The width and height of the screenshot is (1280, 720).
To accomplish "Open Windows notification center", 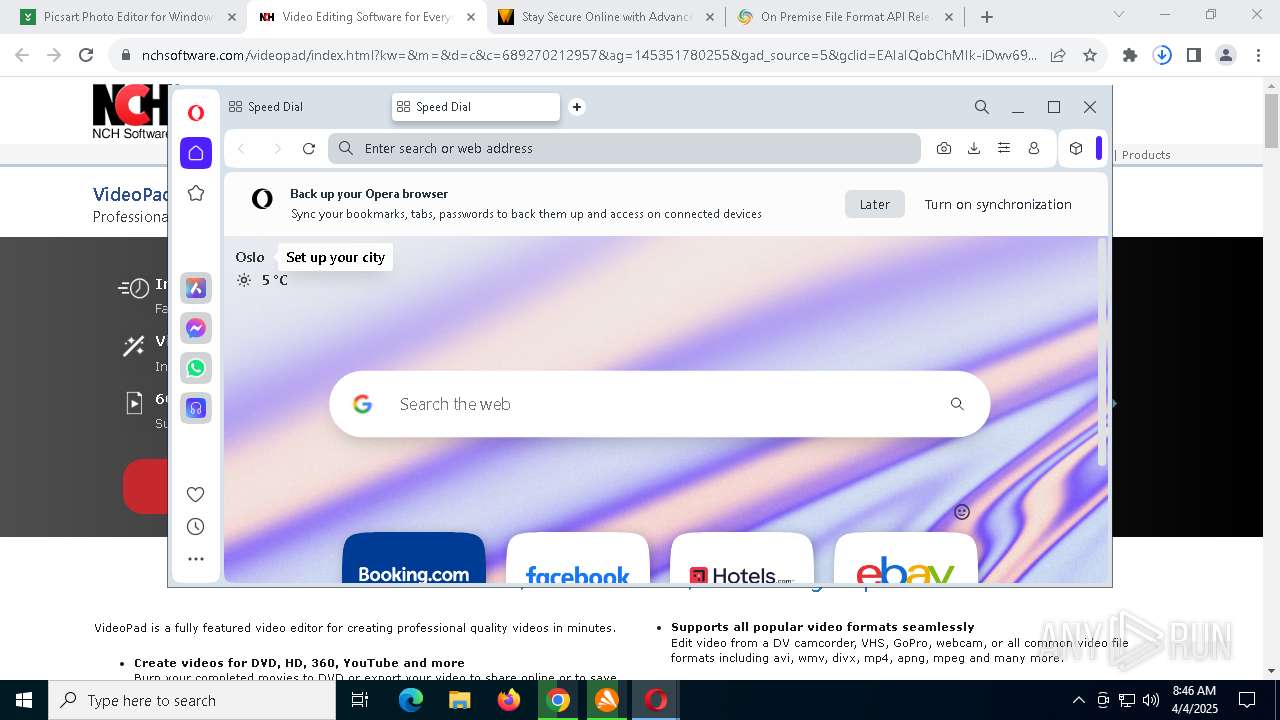I will [x=1247, y=700].
